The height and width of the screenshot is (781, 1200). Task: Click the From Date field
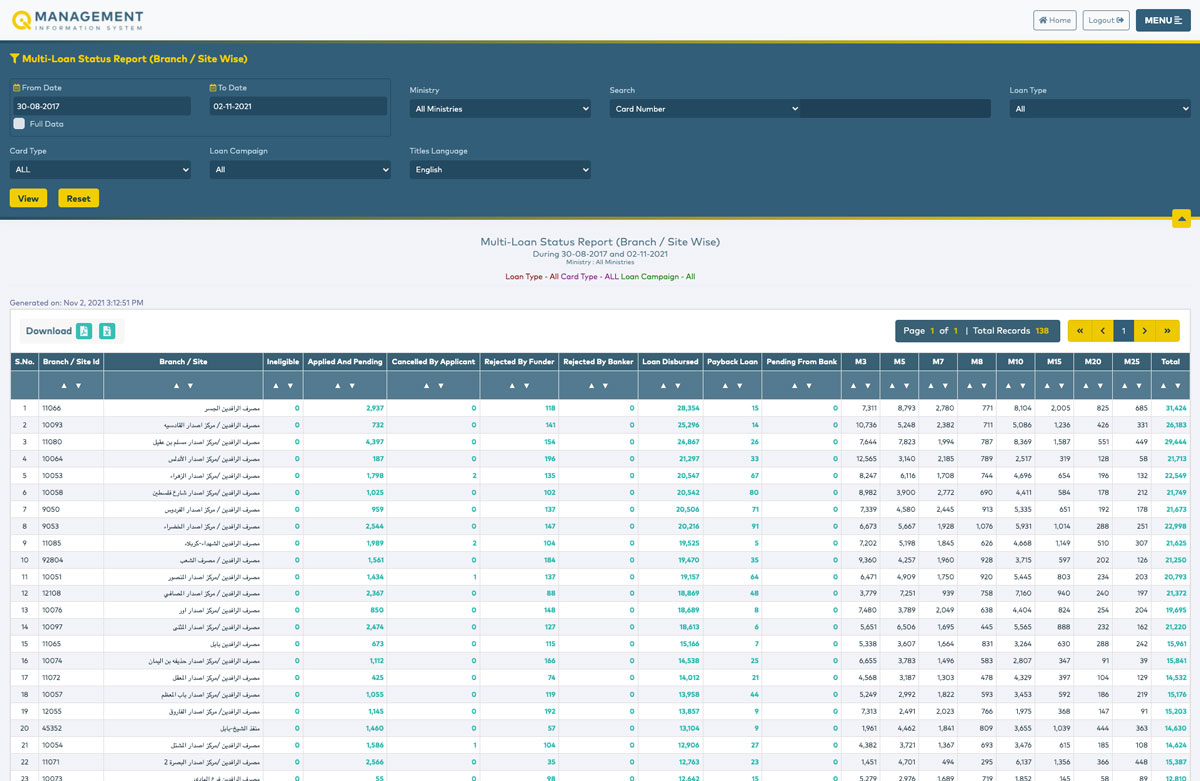[x=100, y=106]
